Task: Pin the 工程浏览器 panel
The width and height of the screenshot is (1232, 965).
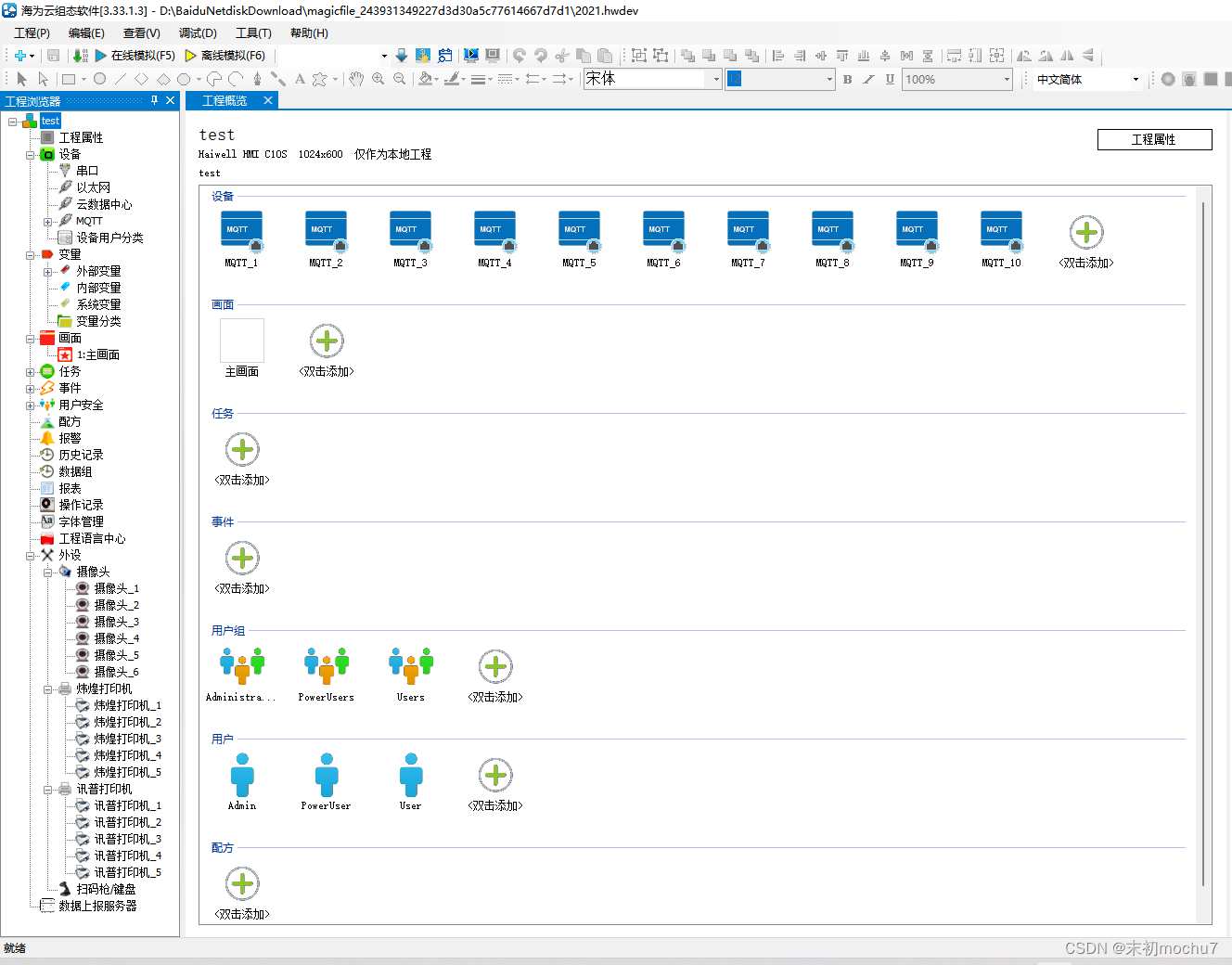Action: pos(154,100)
